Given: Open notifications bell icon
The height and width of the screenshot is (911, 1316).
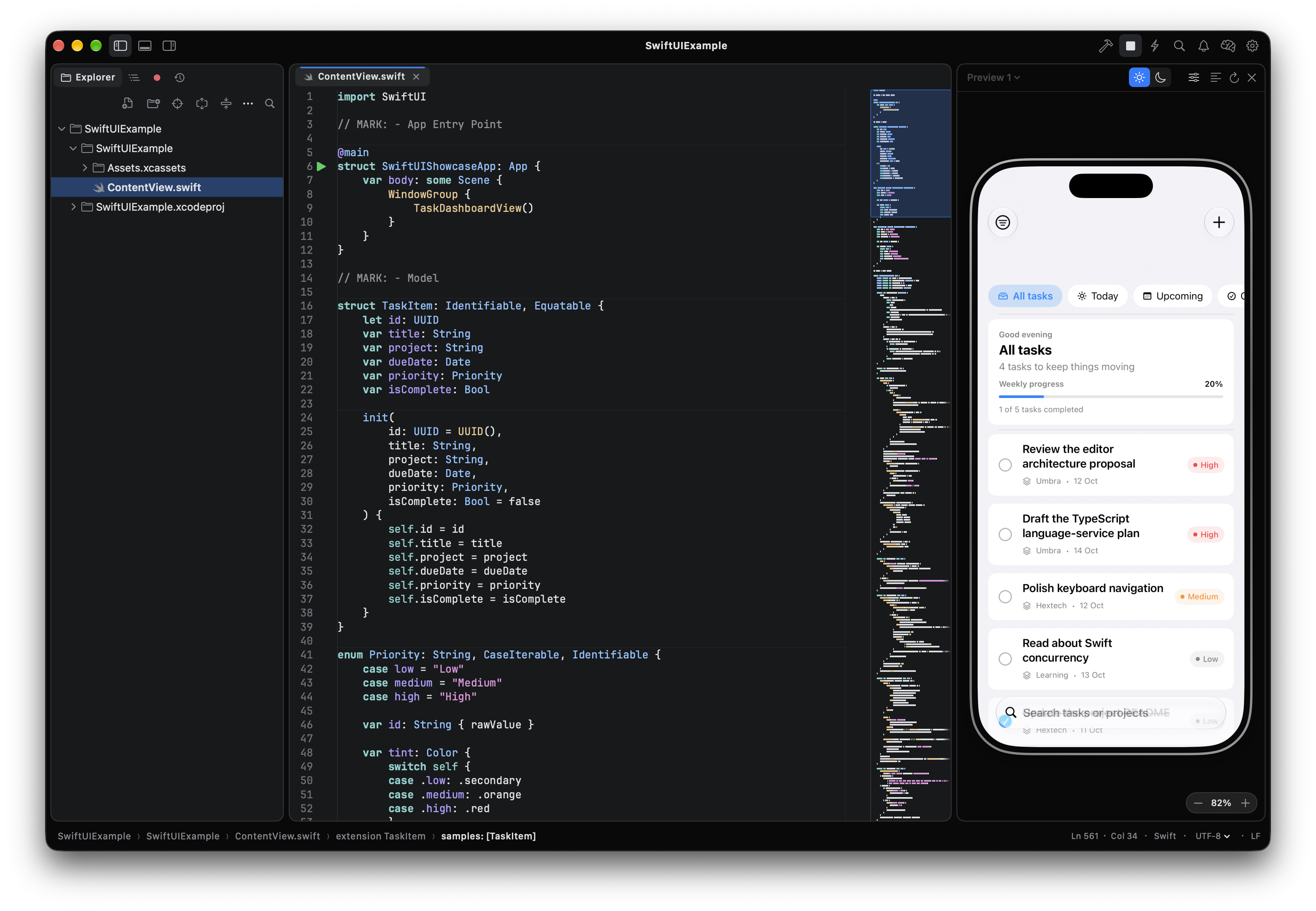Looking at the screenshot, I should [x=1203, y=46].
